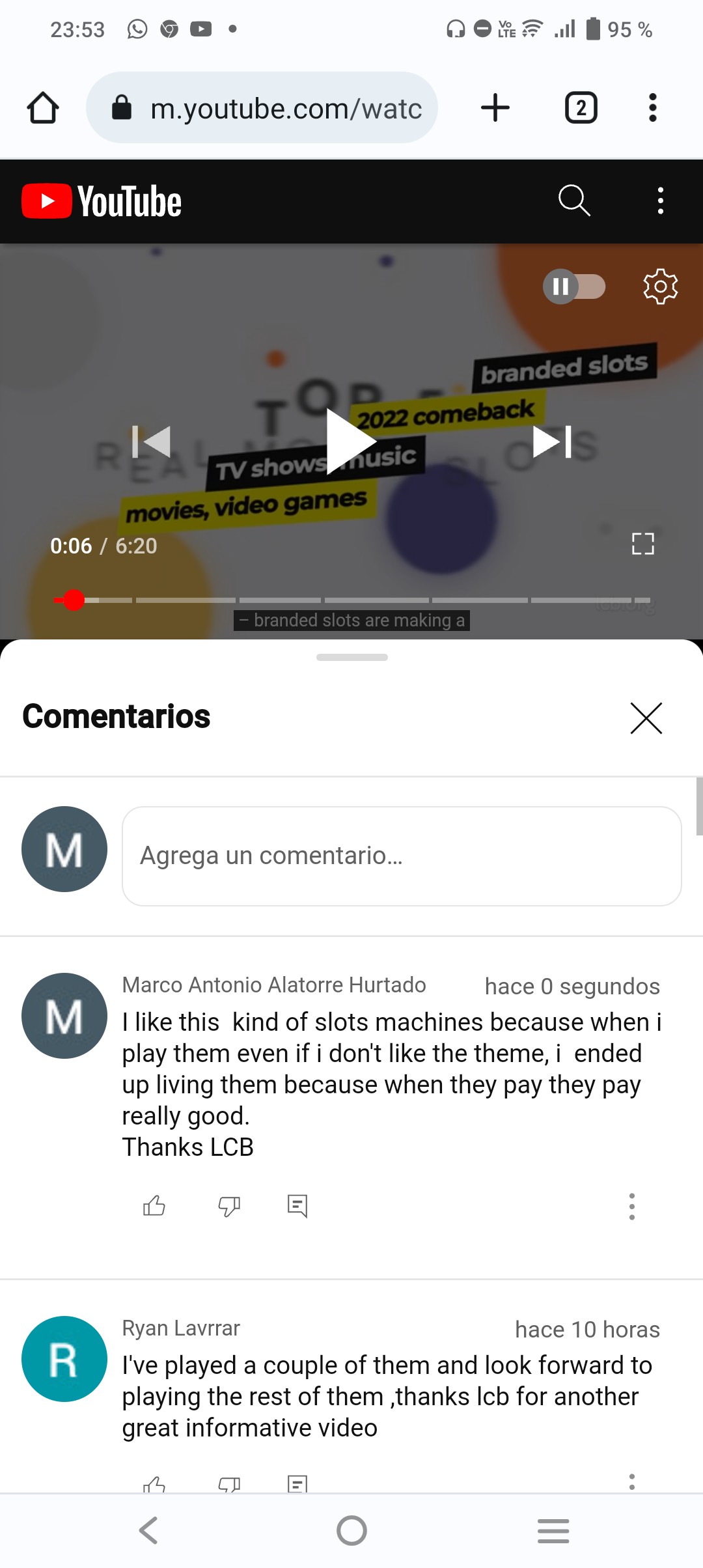
Task: Like Marco Antonio's comment
Action: pos(154,1206)
